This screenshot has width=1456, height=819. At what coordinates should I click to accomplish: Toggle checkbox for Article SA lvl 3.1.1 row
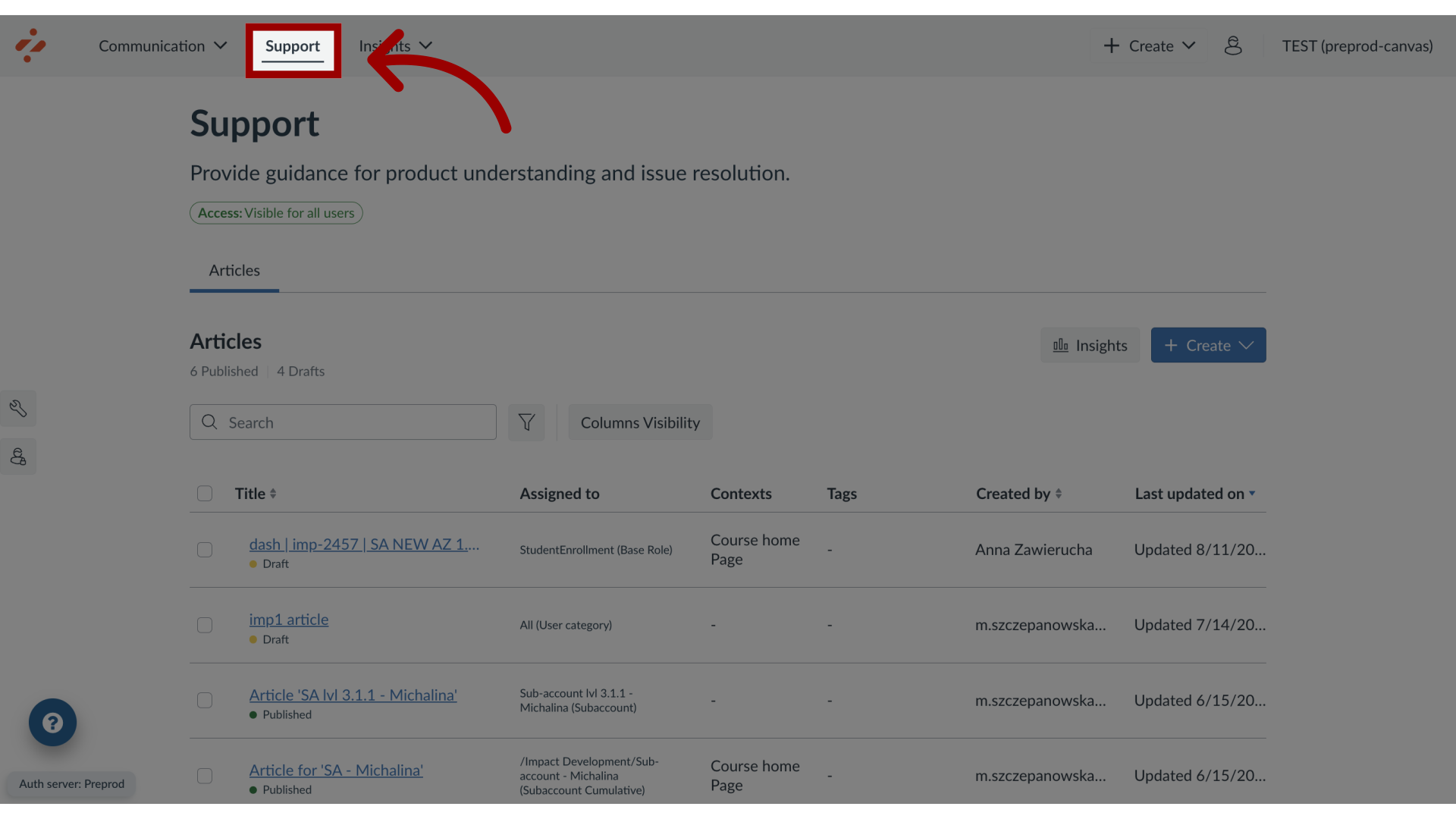tap(204, 700)
